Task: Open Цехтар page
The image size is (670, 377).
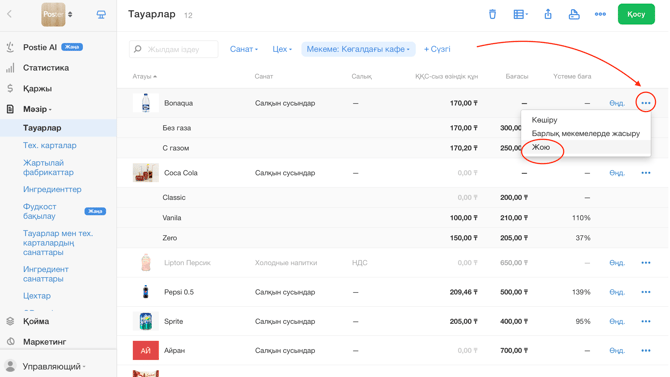Action: pos(37,296)
